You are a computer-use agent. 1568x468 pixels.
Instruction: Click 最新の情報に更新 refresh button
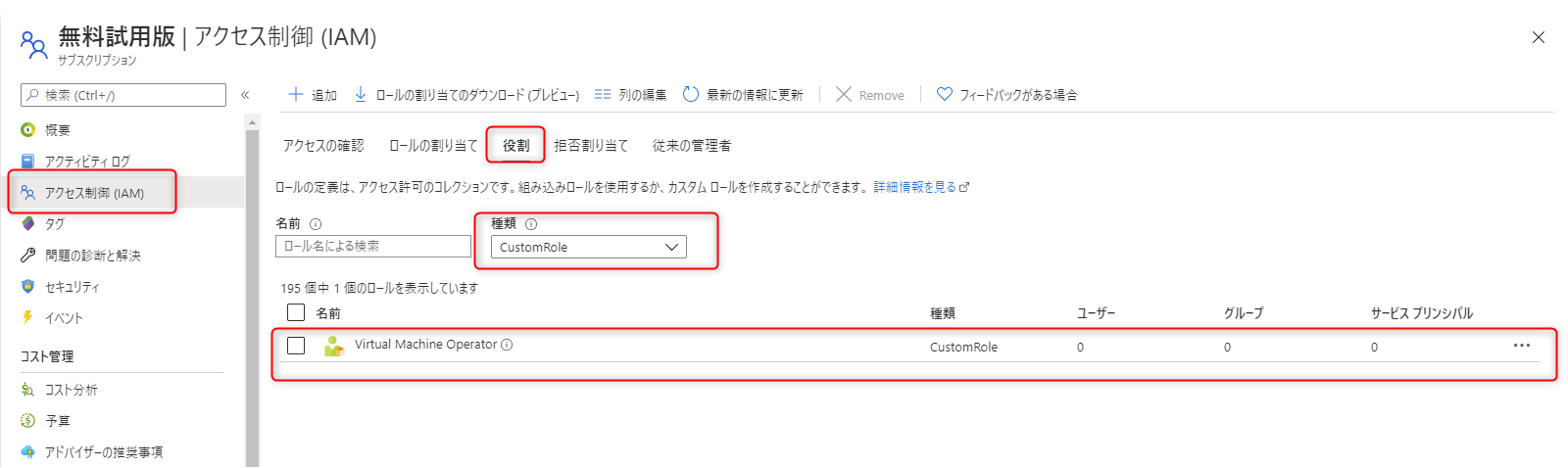(743, 95)
